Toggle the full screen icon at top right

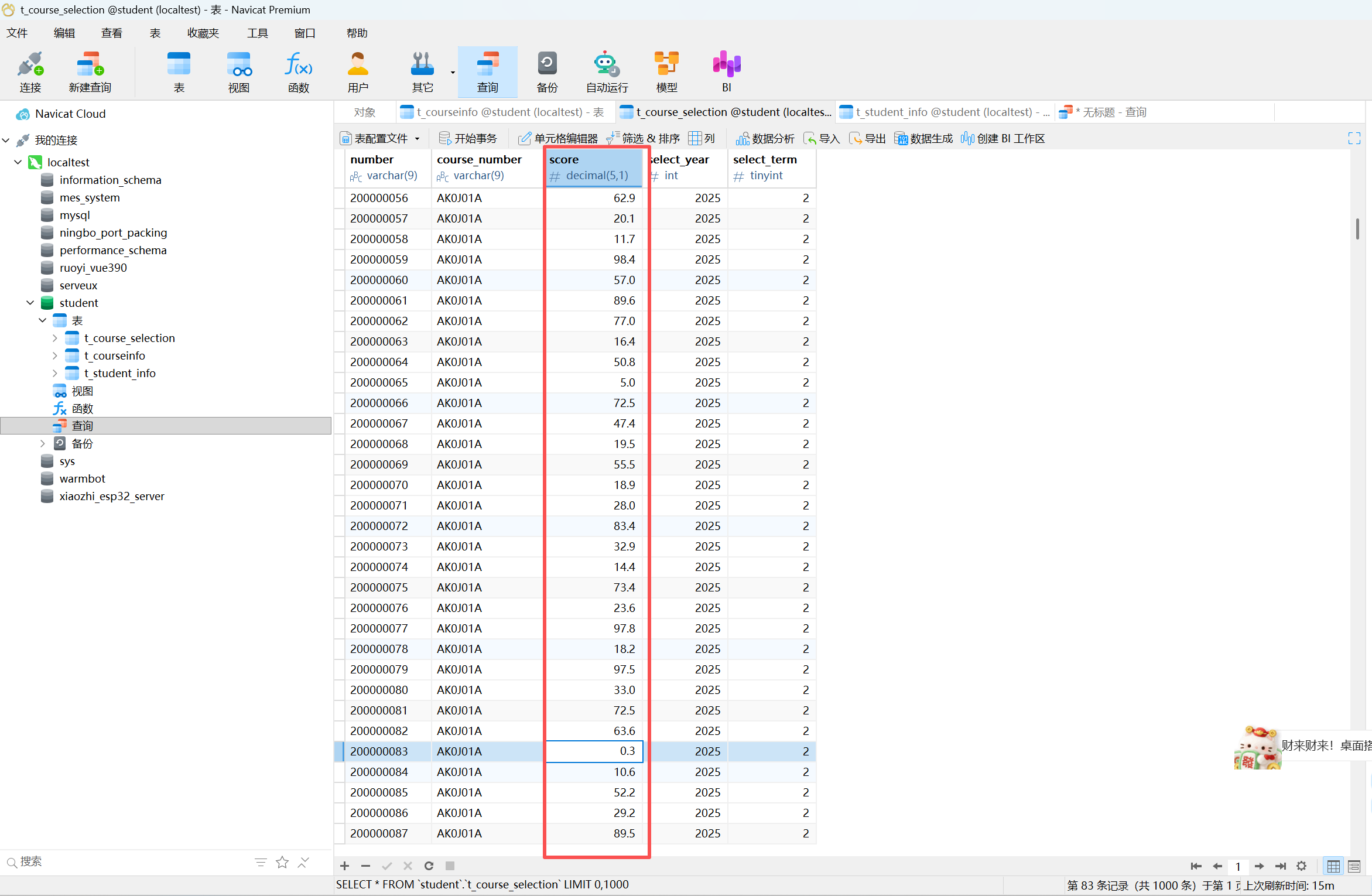click(x=1354, y=138)
